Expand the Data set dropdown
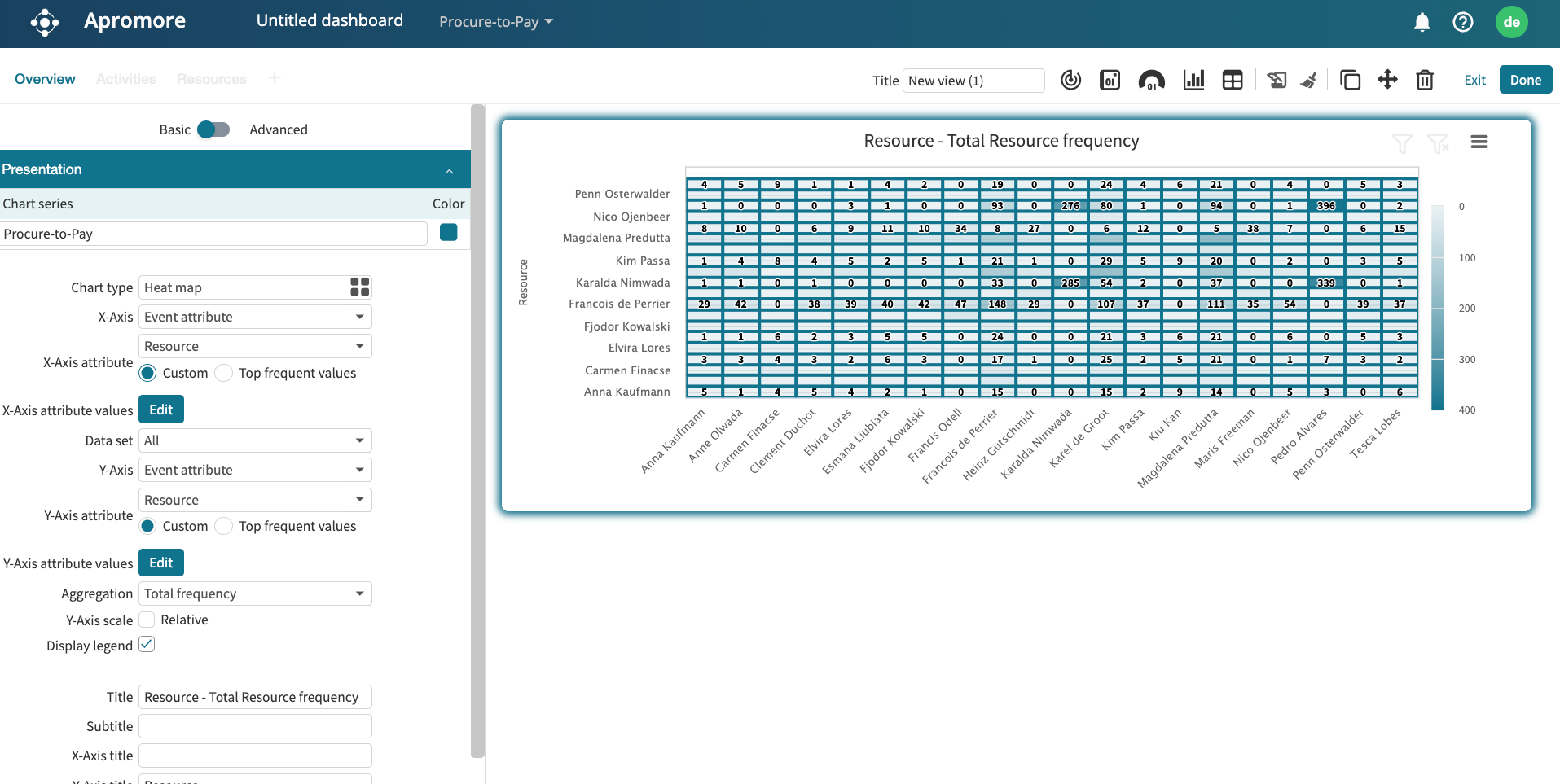Screen dimensions: 1560x784 coord(255,440)
